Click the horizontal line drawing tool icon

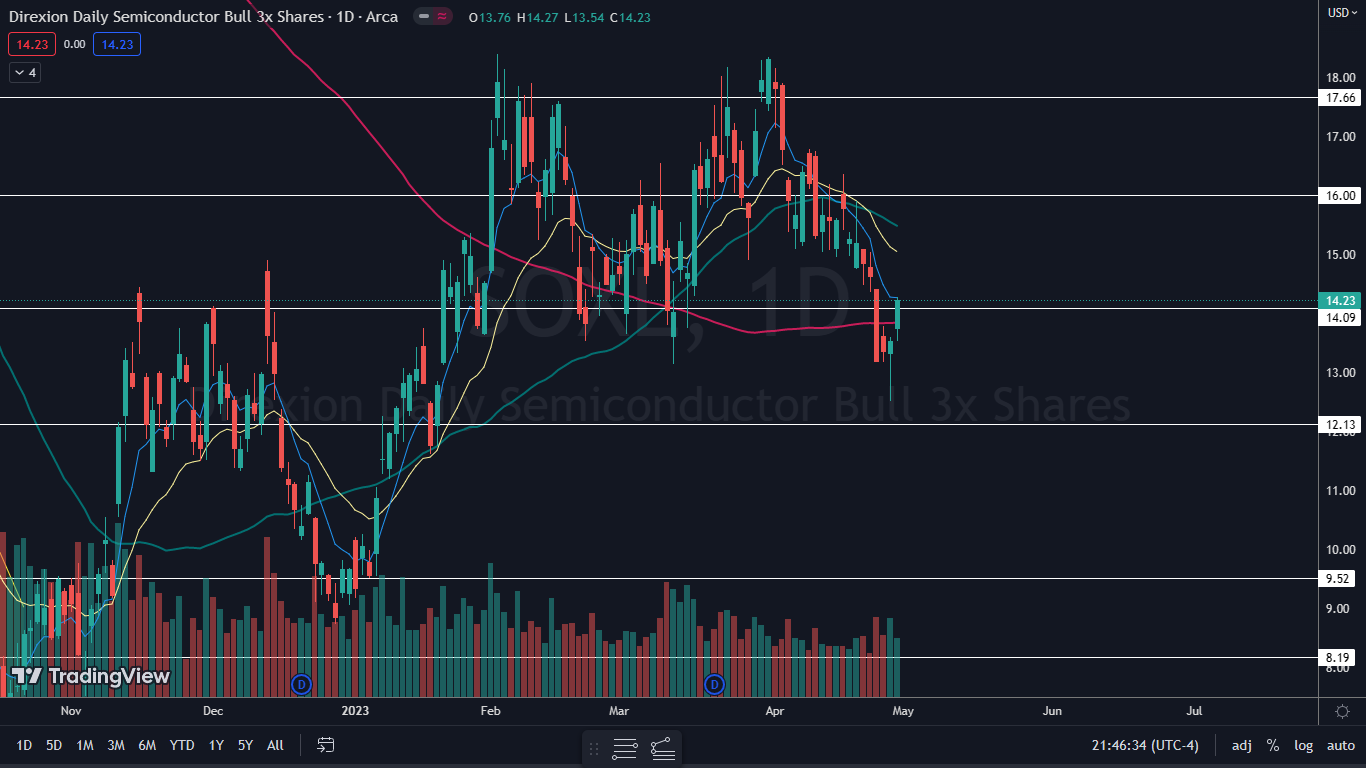625,748
